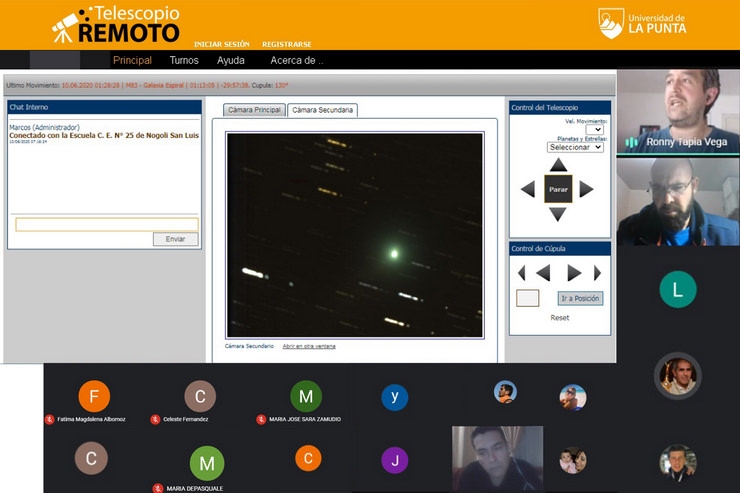The height and width of the screenshot is (493, 740).
Task: Rotate dome left with large left arrow
Action: (x=543, y=273)
